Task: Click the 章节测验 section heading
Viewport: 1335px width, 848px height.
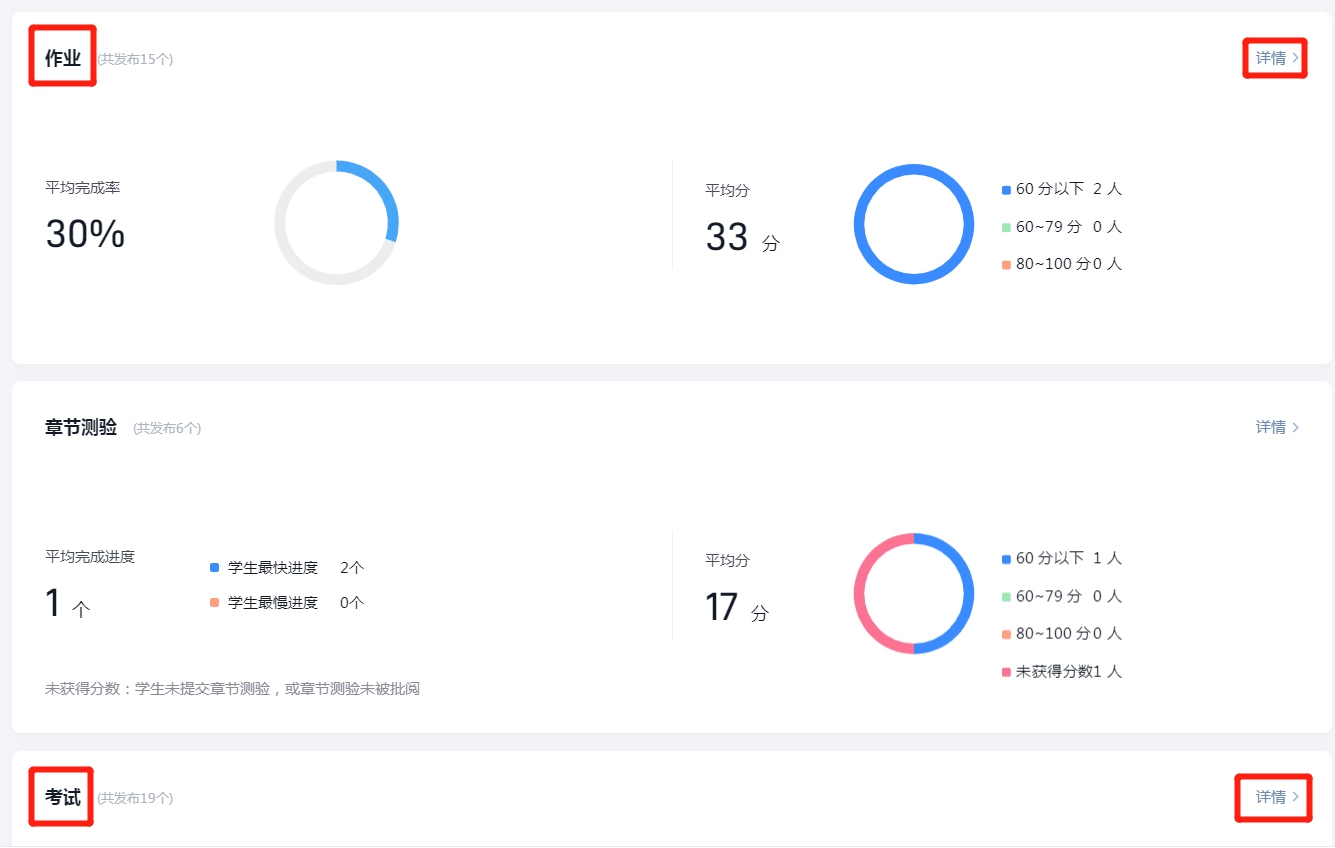Action: [81, 428]
